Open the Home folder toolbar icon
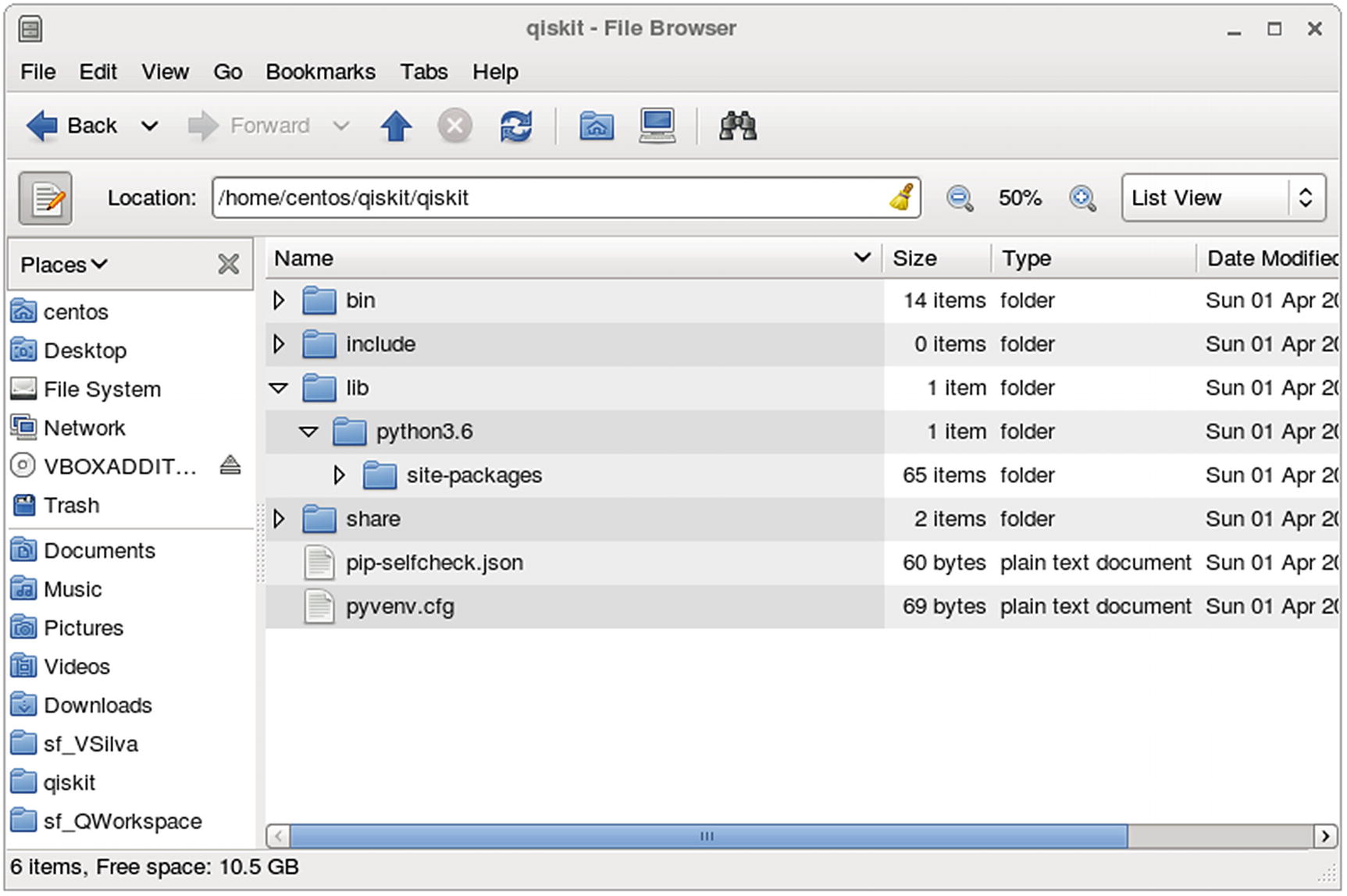Screen dimensions: 1347x896 coord(597,126)
